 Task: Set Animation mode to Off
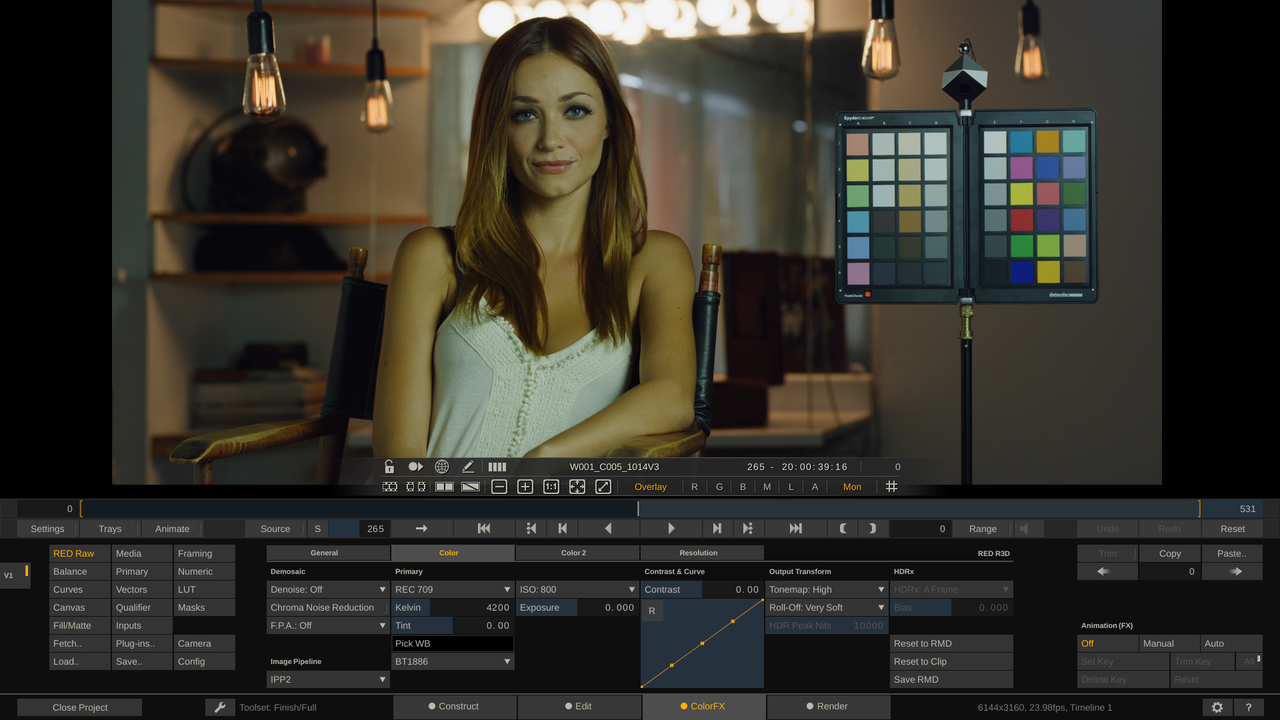[1108, 644]
